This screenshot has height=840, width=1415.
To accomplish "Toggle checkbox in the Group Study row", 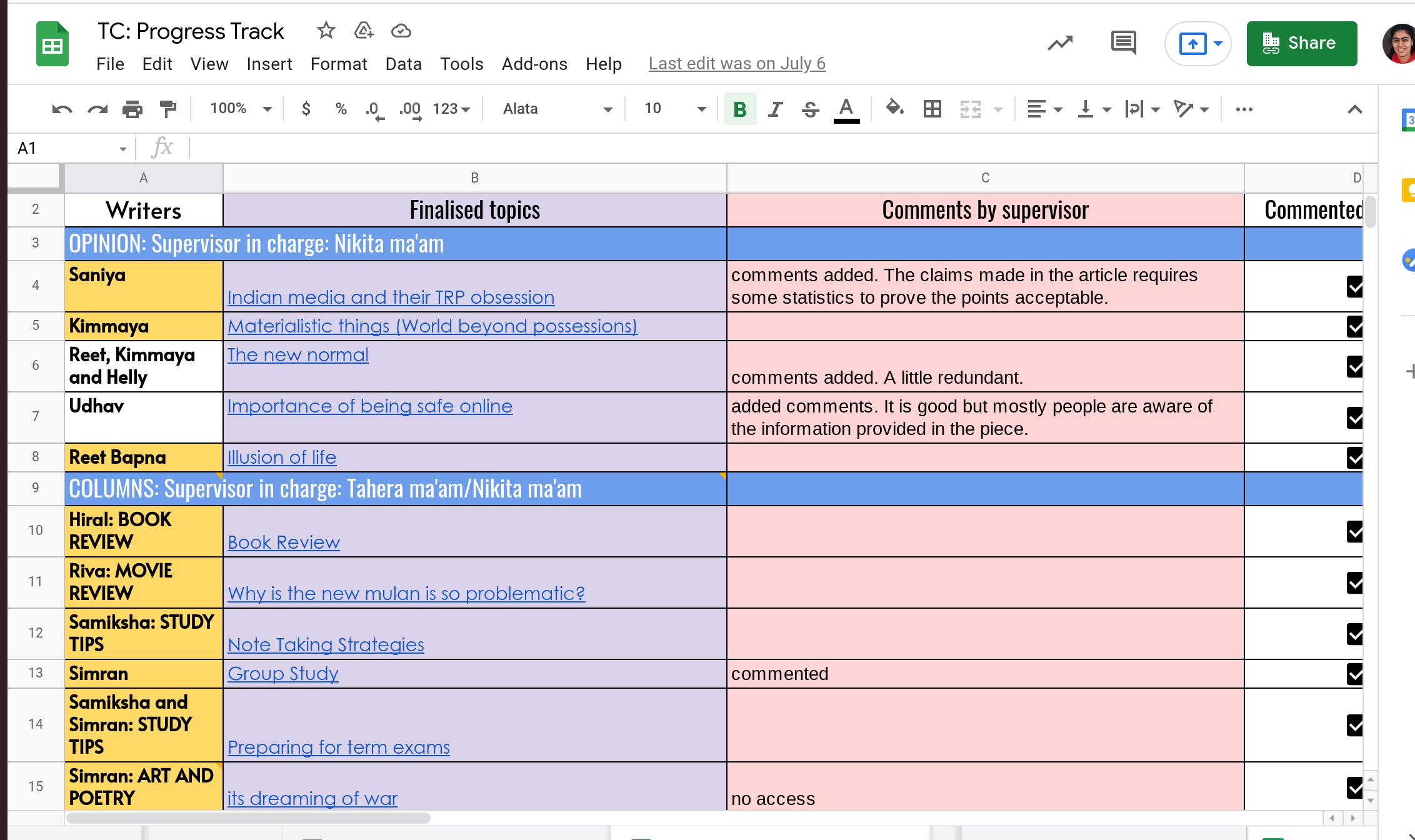I will (x=1354, y=674).
